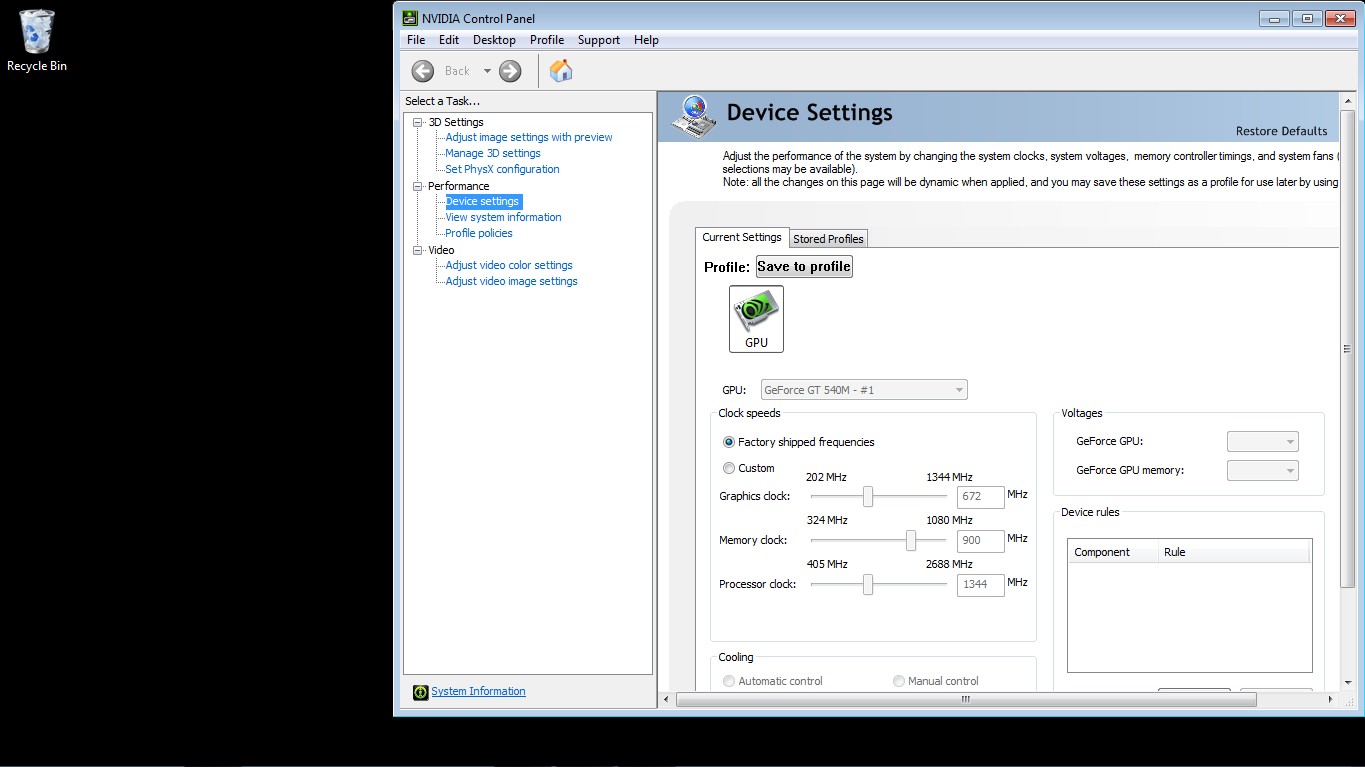Click the Memory clock MHz value field
This screenshot has width=1365, height=767.
(980, 540)
